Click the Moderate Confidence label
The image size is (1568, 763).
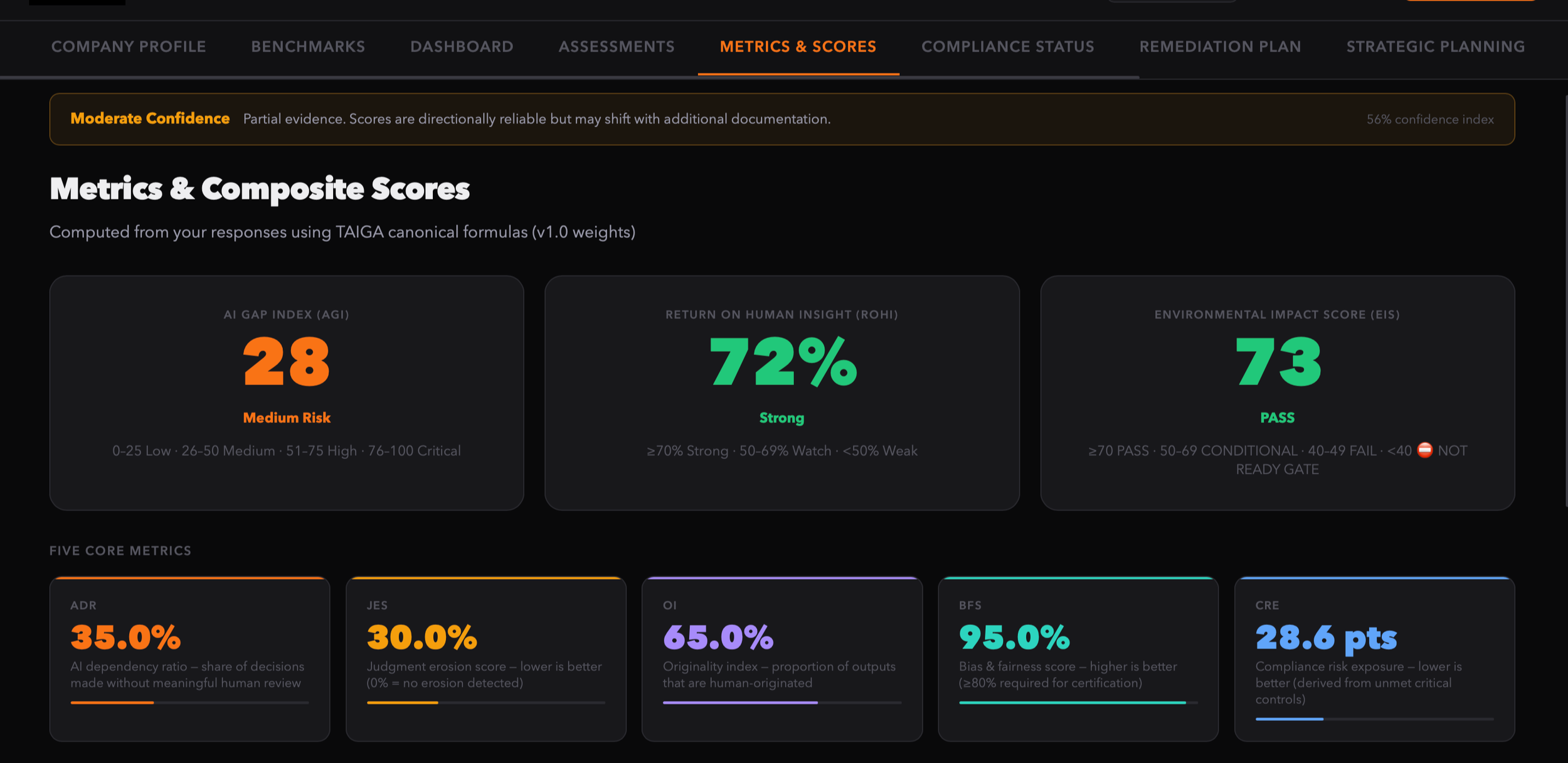click(x=150, y=118)
